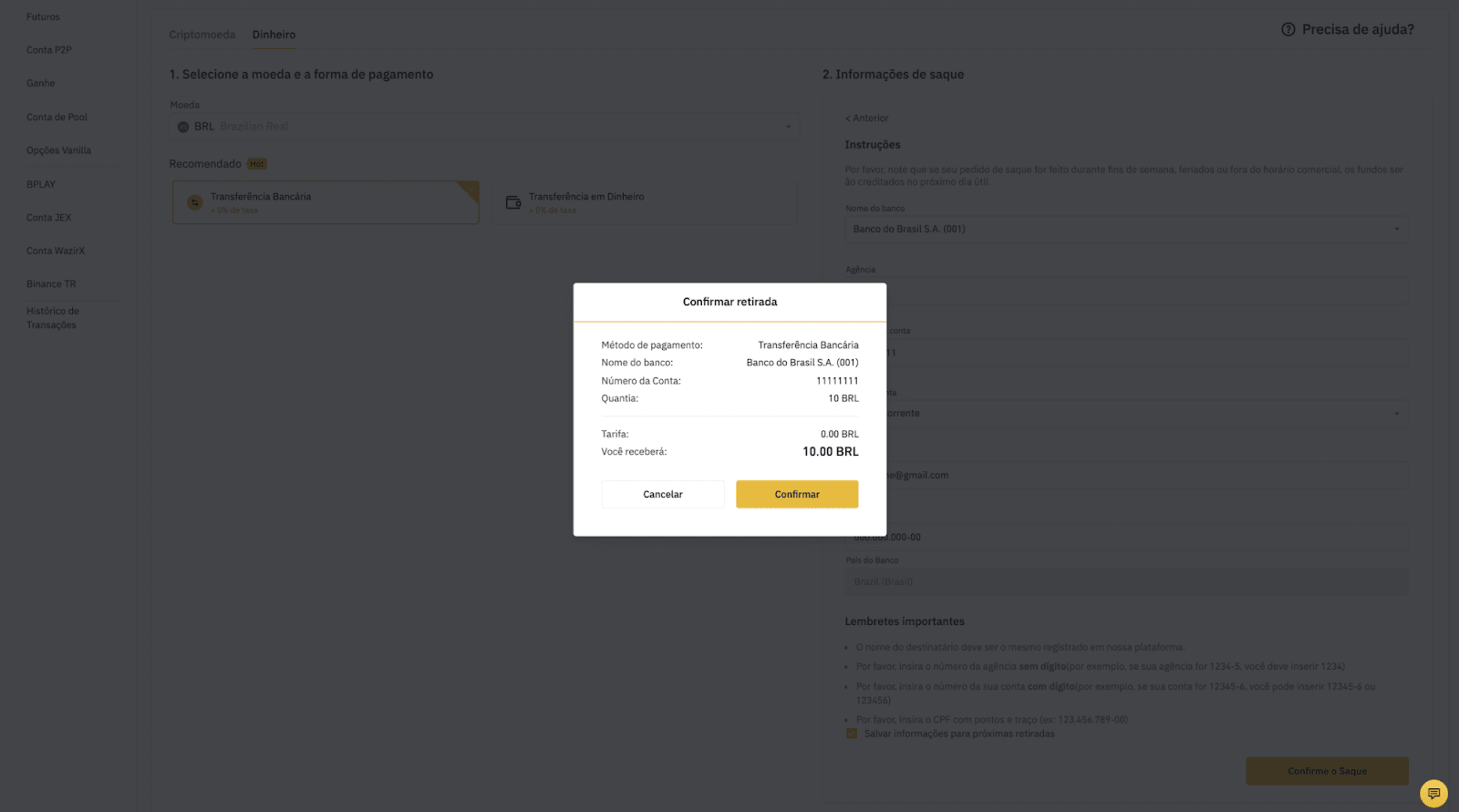The height and width of the screenshot is (812, 1459).
Task: Click the Agência input field
Action: pos(1126,291)
